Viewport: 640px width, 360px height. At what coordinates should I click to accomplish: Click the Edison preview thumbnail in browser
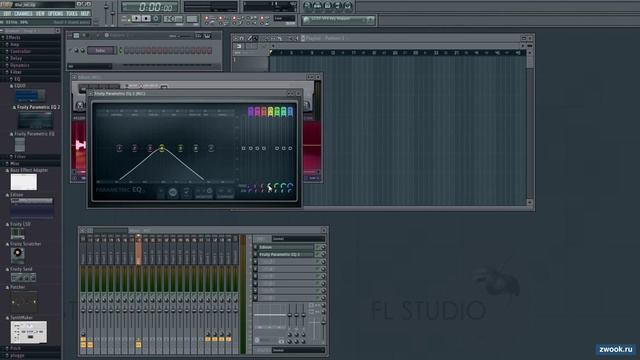pyautogui.click(x=32, y=208)
